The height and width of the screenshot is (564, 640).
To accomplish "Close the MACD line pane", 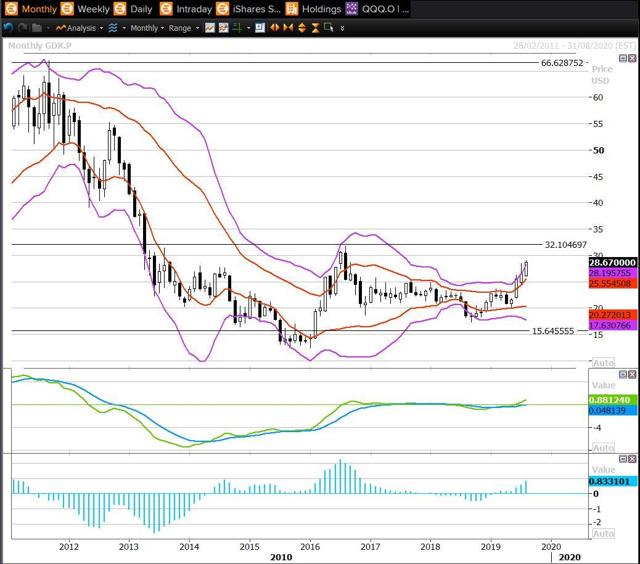I will [632, 374].
